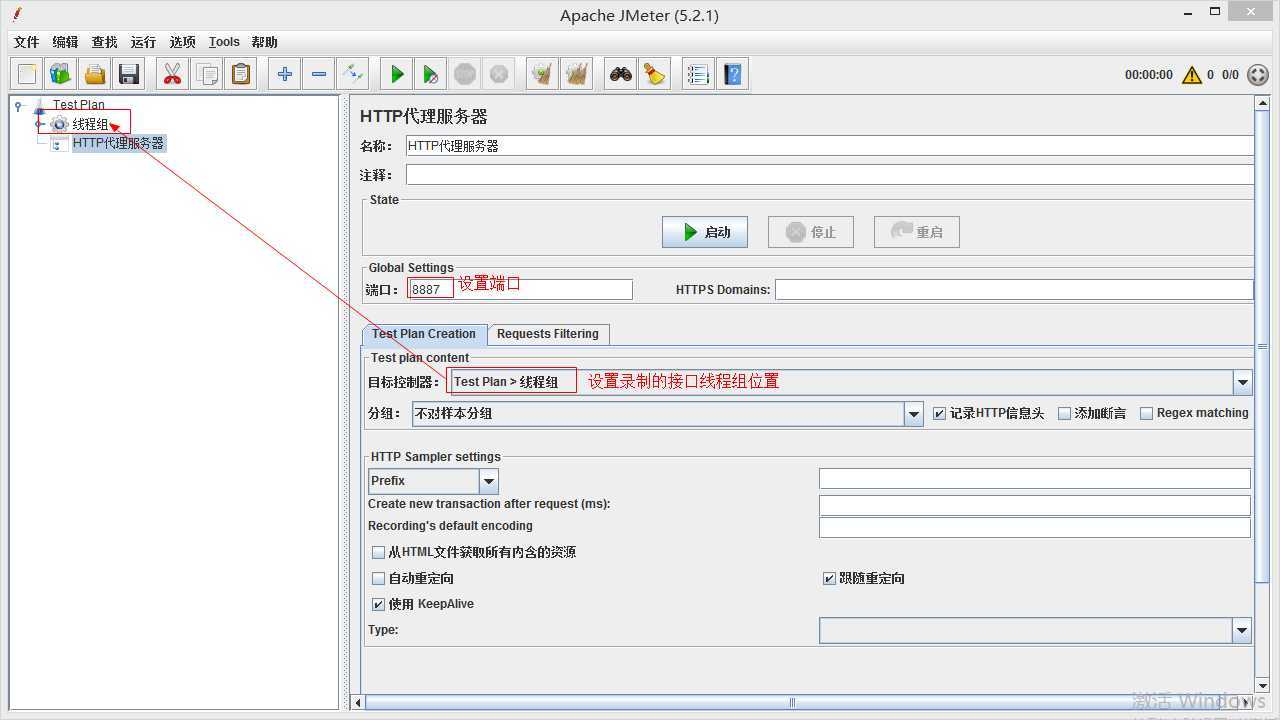The height and width of the screenshot is (720, 1280).
Task: Open the Tools menu
Action: [224, 42]
